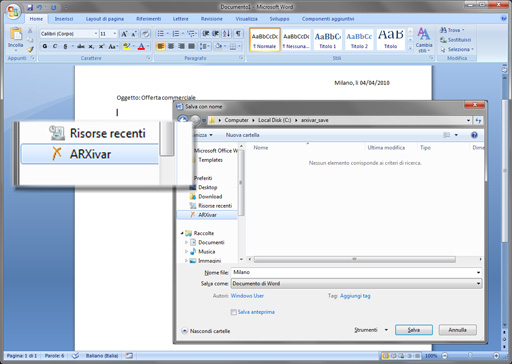This screenshot has height=364, width=512.
Task: Expand the Musica tree node
Action: point(186,252)
